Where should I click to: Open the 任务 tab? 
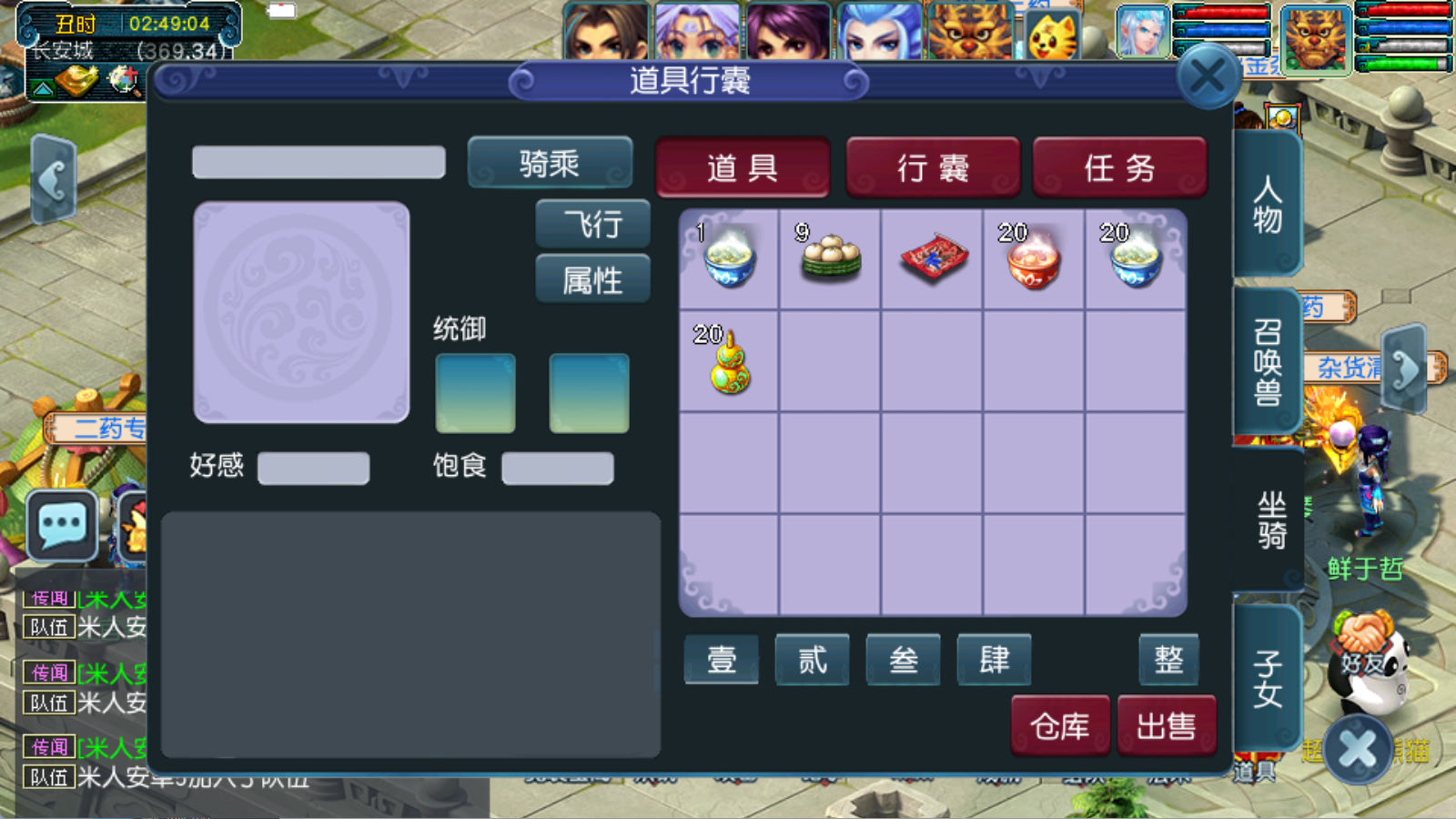1119,167
